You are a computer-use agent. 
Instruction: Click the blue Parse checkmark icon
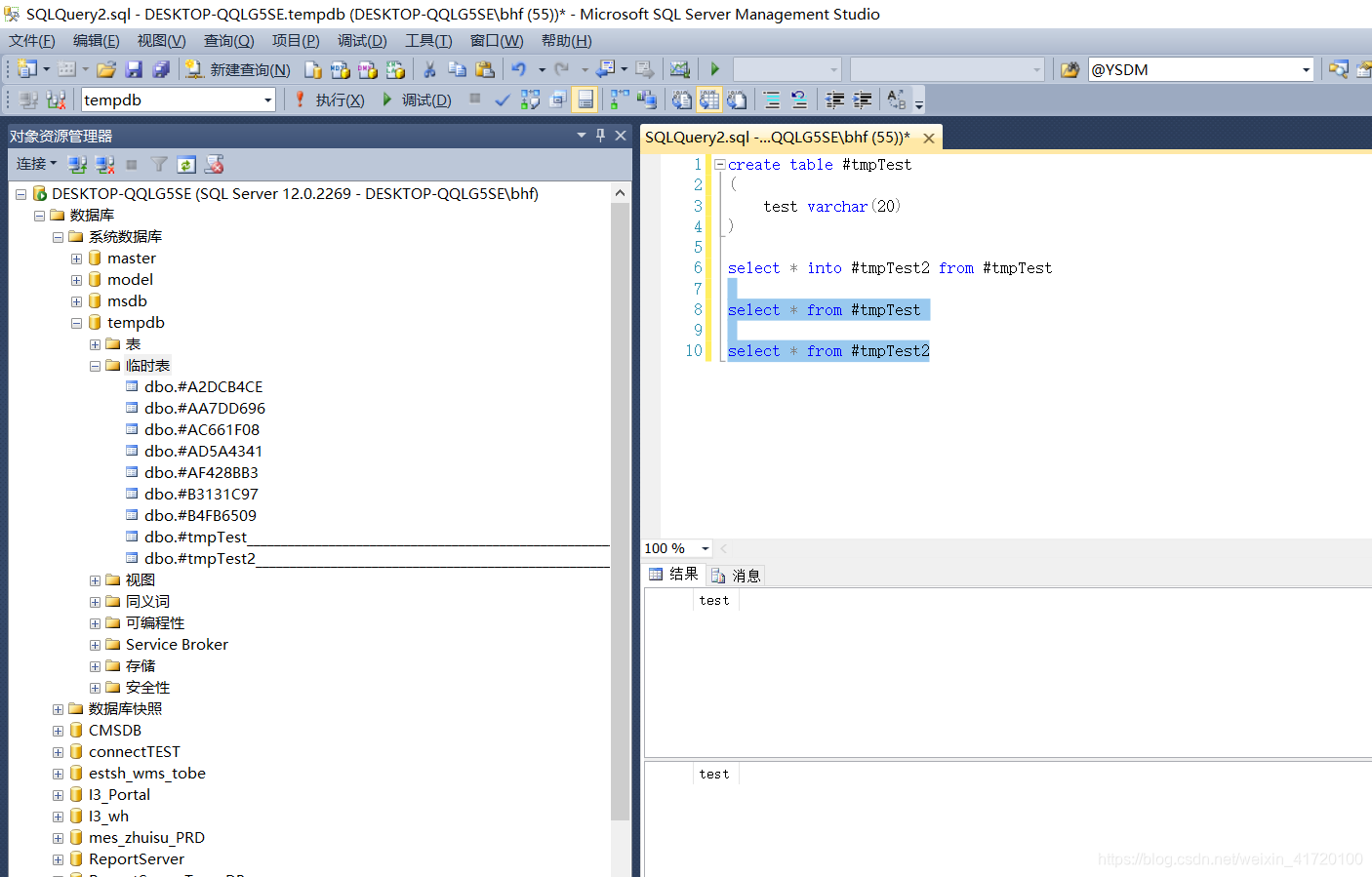point(503,100)
